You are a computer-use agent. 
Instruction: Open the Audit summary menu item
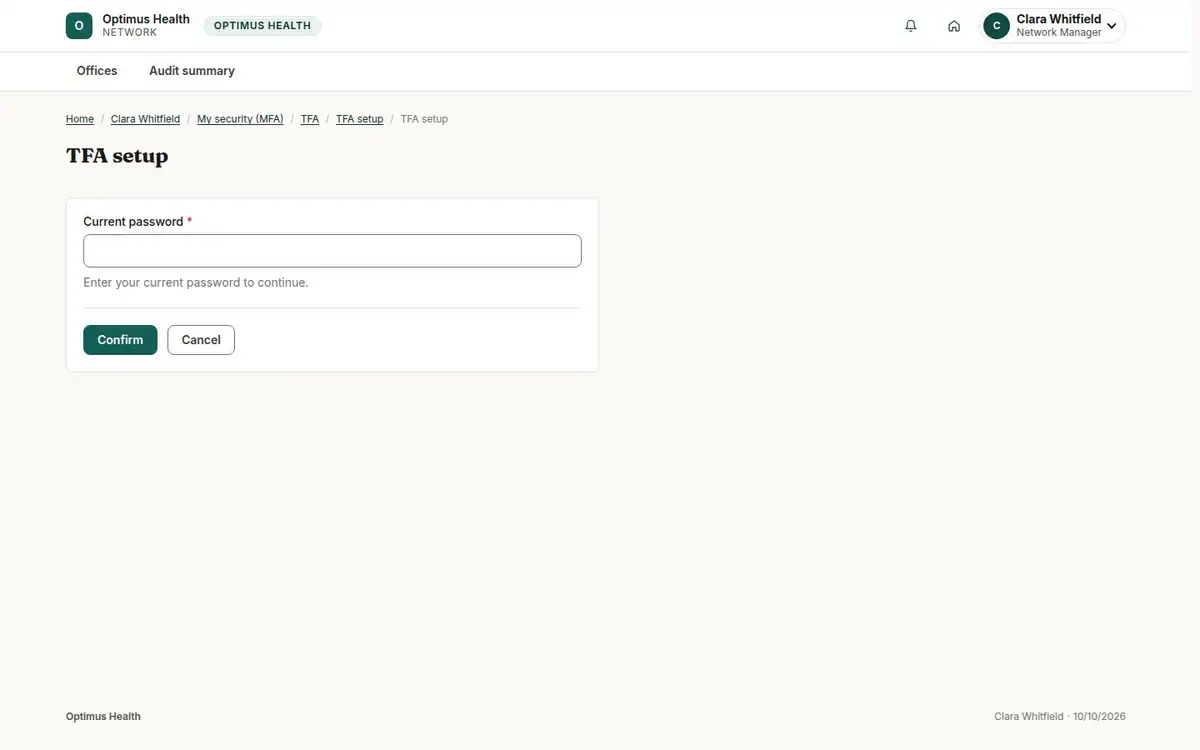[192, 71]
